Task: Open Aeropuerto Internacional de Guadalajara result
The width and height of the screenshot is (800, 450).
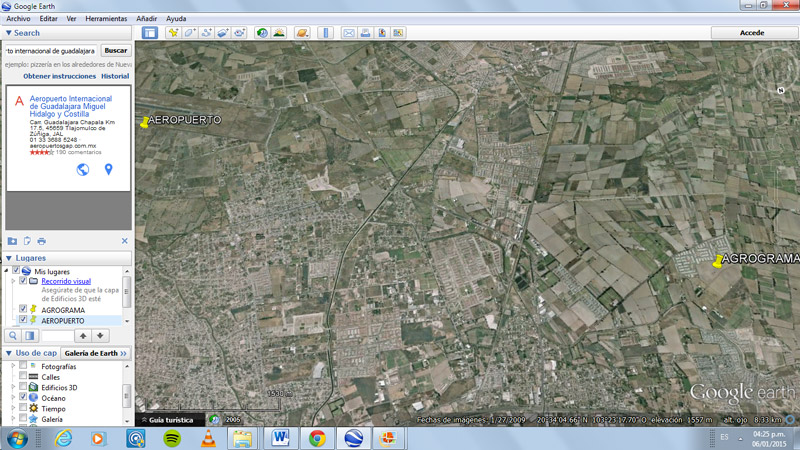Action: (70, 106)
